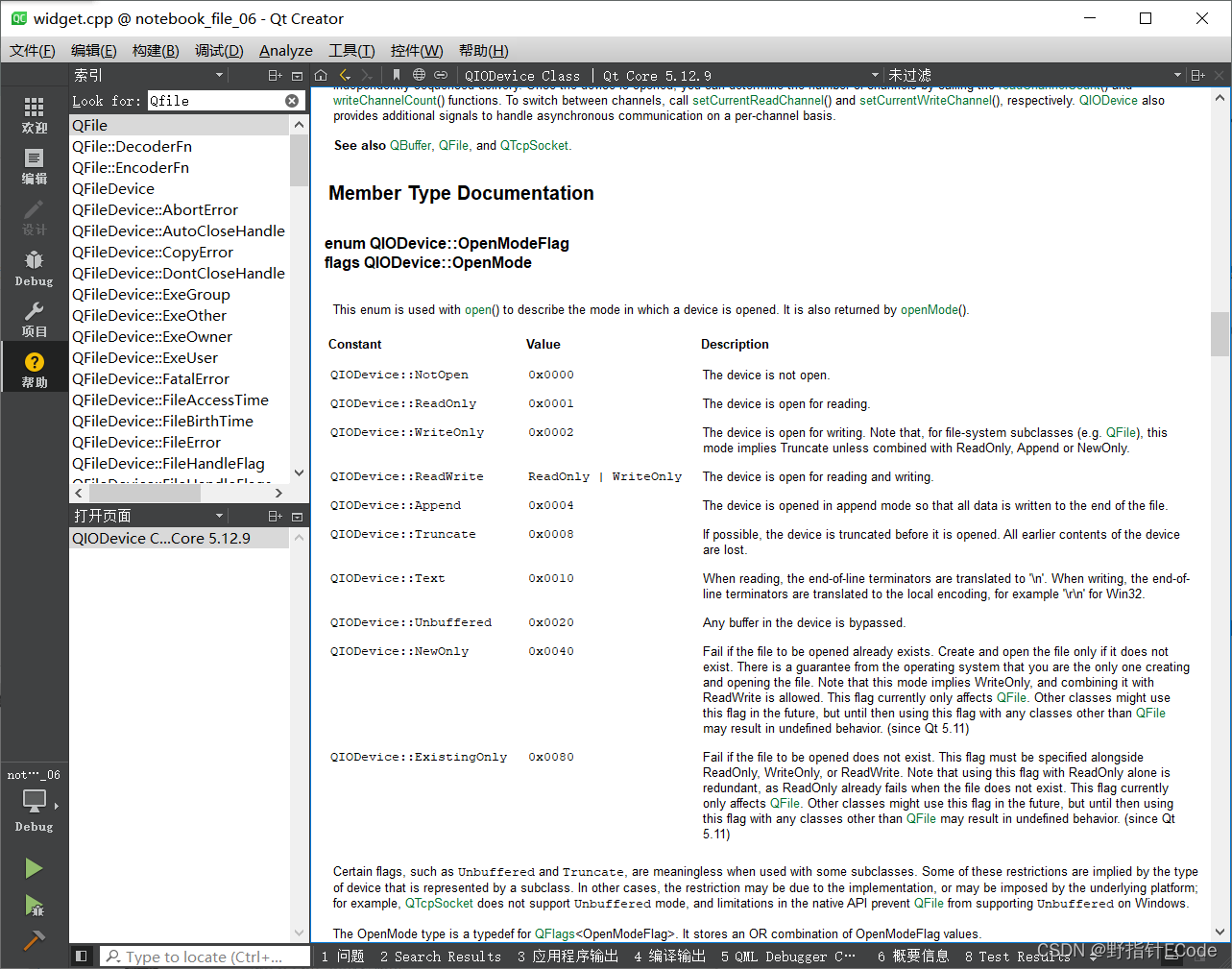Switch to Debug mode in sidebar
This screenshot has width=1232, height=969.
pyautogui.click(x=34, y=268)
